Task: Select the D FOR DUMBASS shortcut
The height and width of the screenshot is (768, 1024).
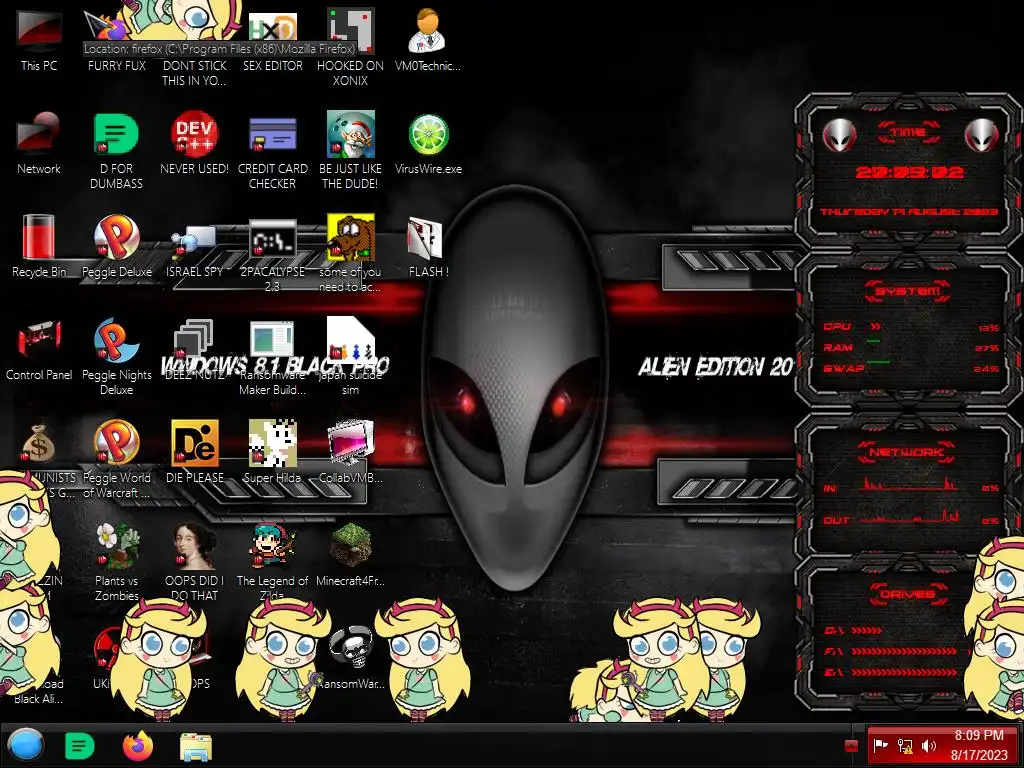Action: (x=116, y=150)
